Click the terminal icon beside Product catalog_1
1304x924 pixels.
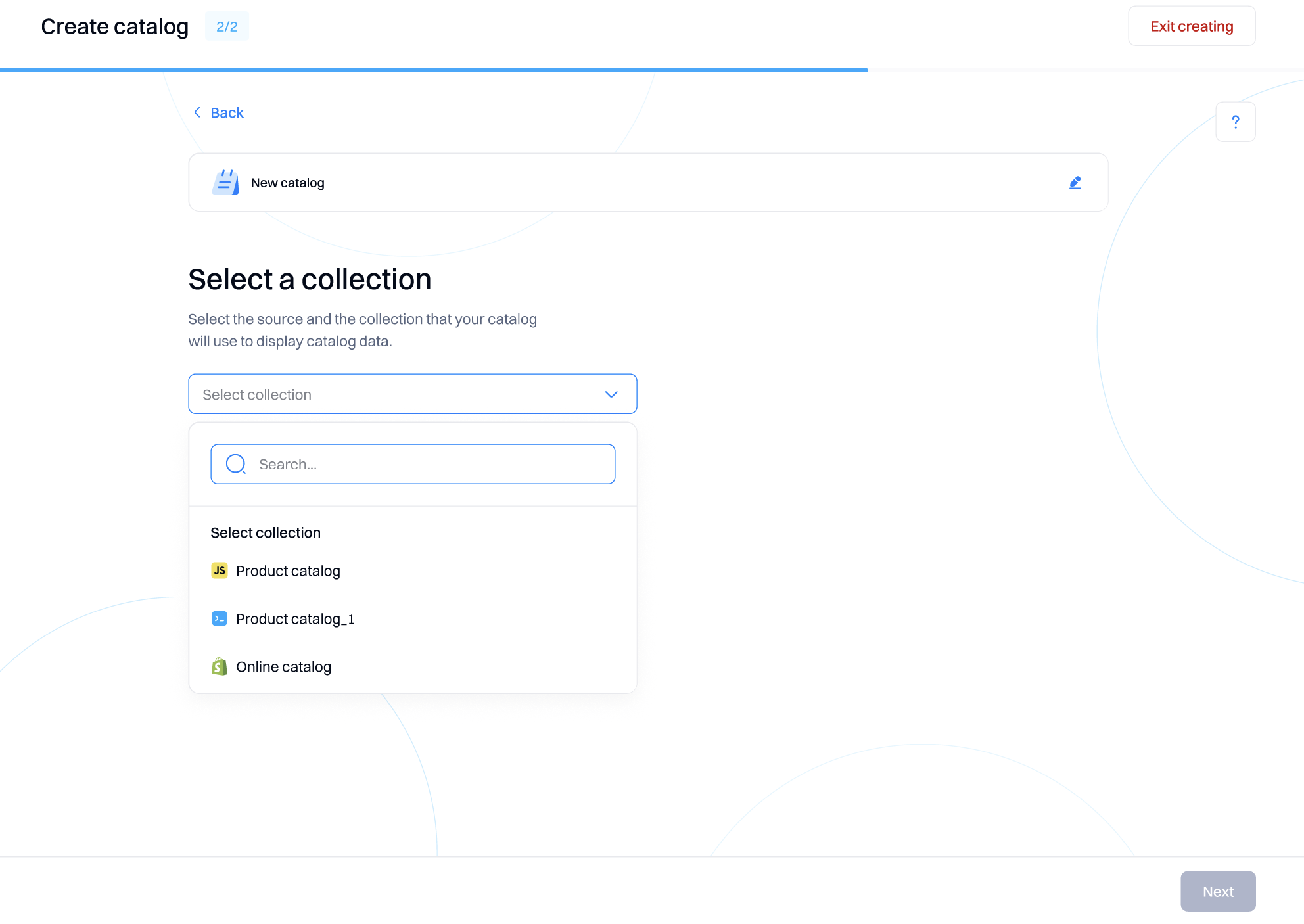point(220,618)
